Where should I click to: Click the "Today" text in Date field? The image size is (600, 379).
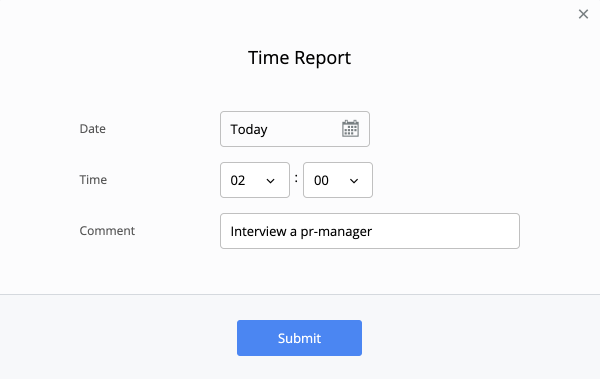[x=249, y=129]
